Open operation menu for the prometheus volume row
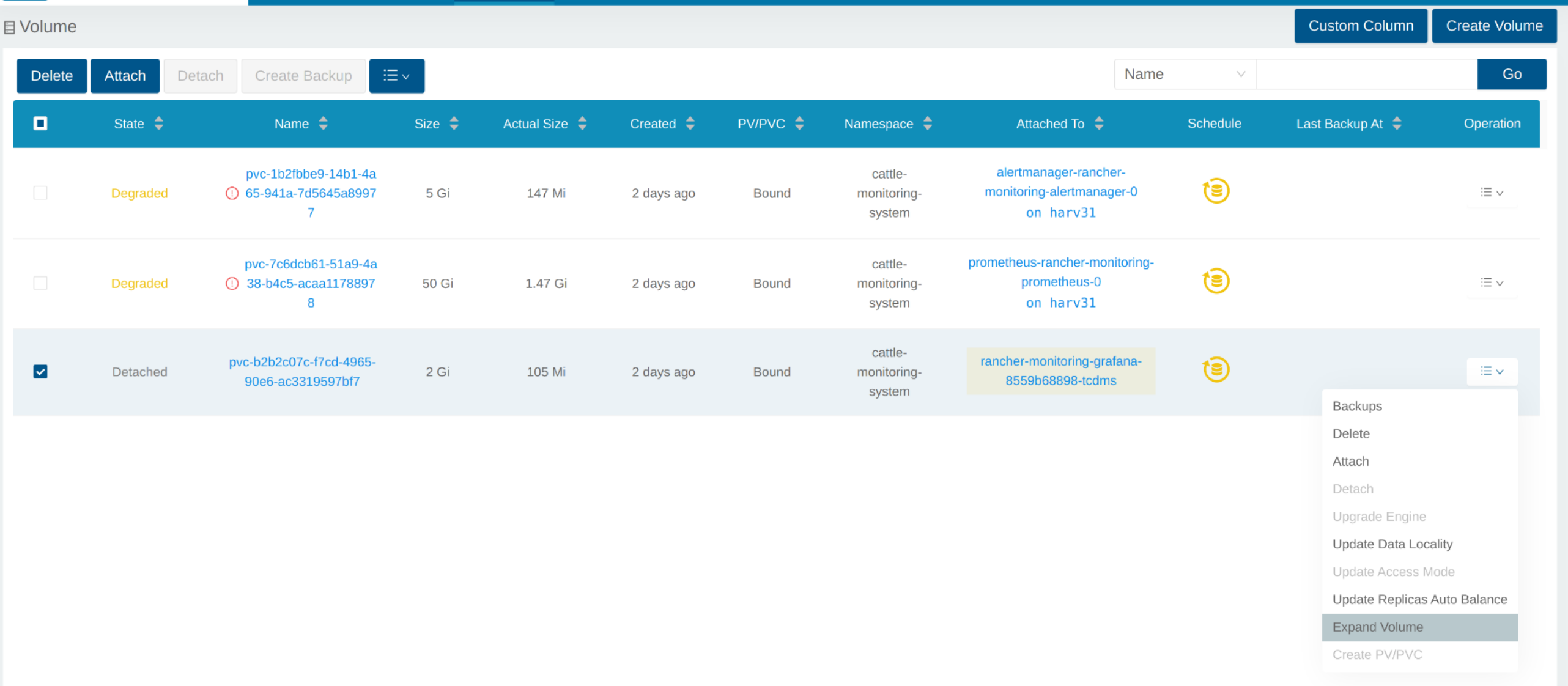Screen dimensions: 1568x686 point(1491,283)
